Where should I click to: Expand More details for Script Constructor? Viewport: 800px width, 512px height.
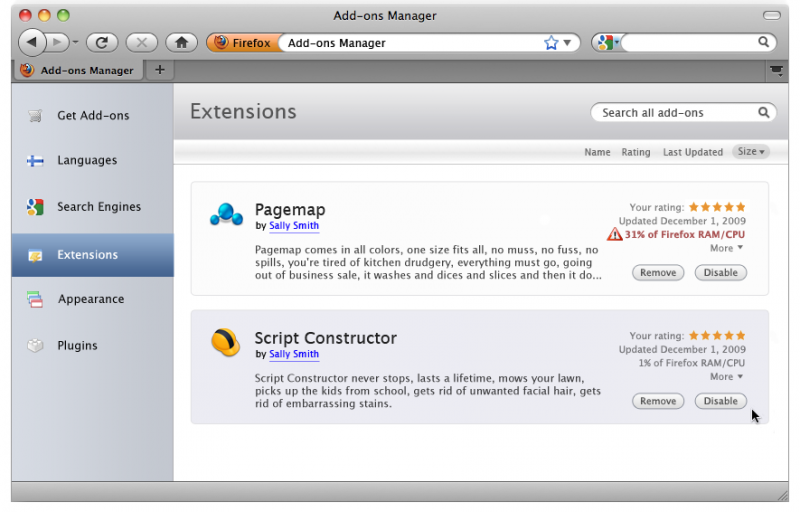click(726, 377)
